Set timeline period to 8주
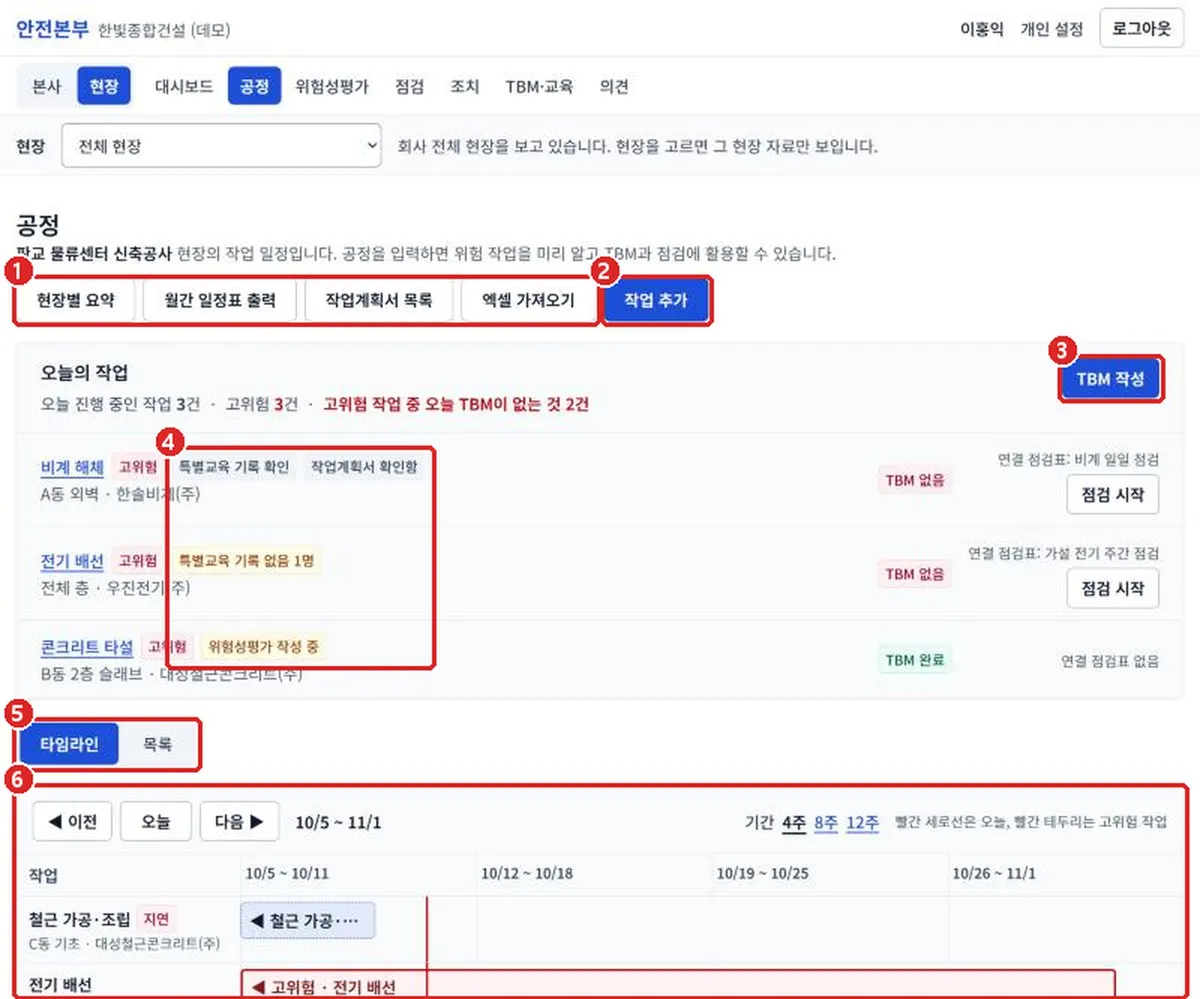This screenshot has width=1200, height=999. click(x=826, y=822)
